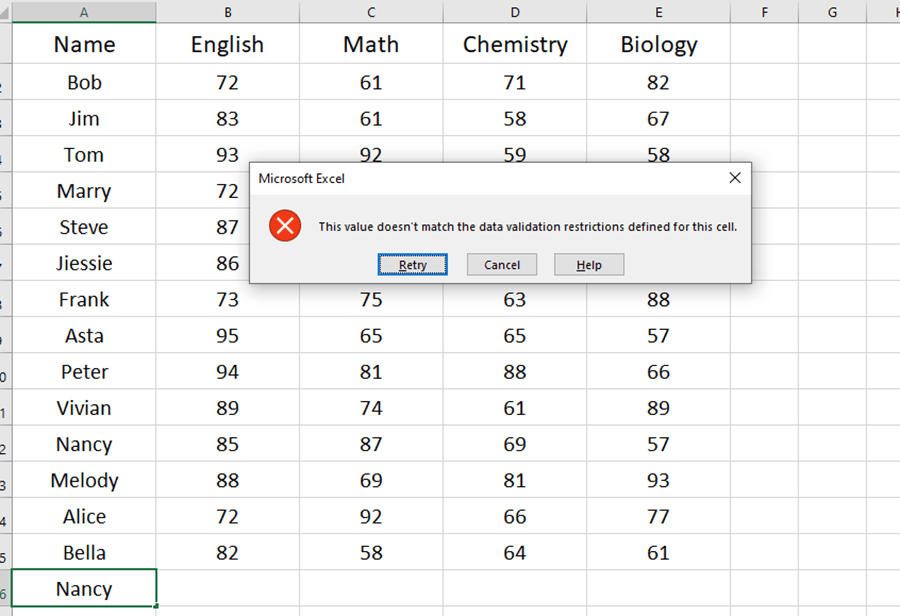
Task: Select the Chemistry header cell
Action: point(515,44)
